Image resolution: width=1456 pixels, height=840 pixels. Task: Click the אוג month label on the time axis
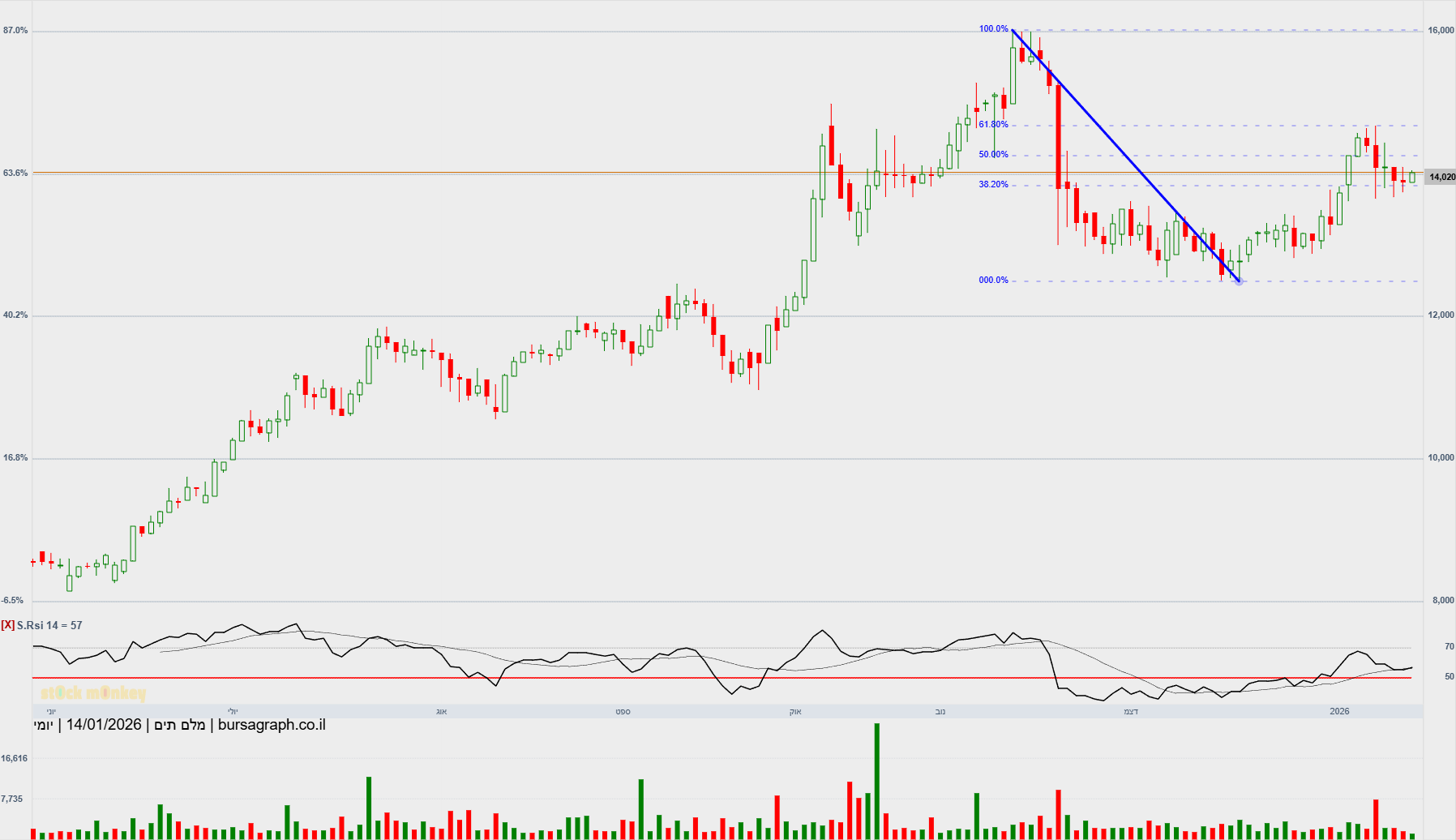pos(442,712)
